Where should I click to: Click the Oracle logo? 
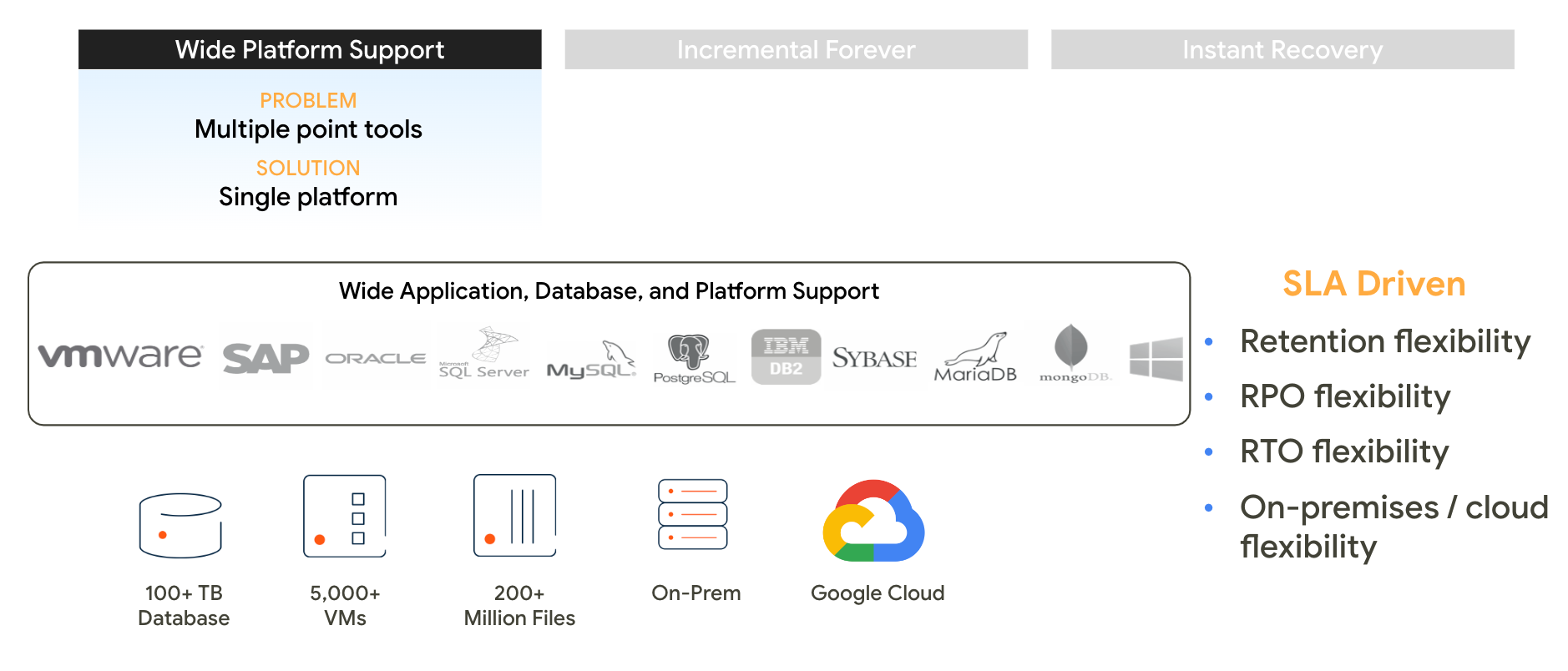tap(376, 358)
